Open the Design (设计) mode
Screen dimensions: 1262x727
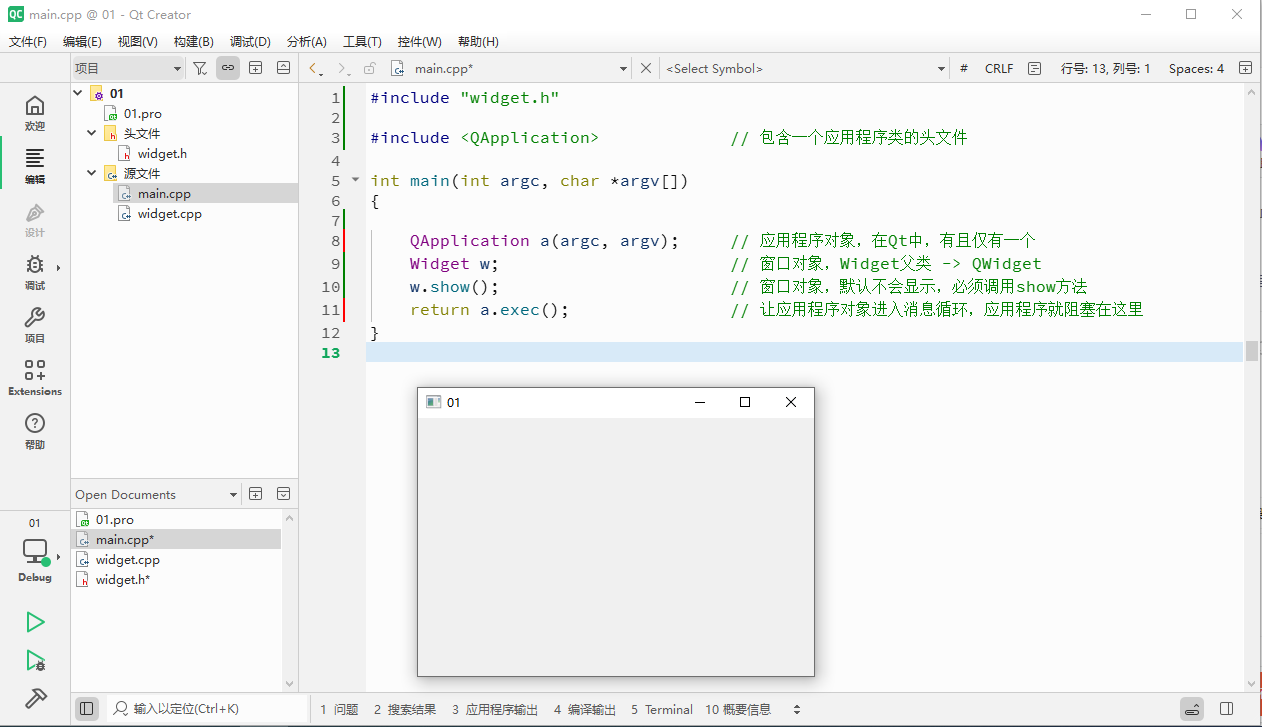[35, 220]
